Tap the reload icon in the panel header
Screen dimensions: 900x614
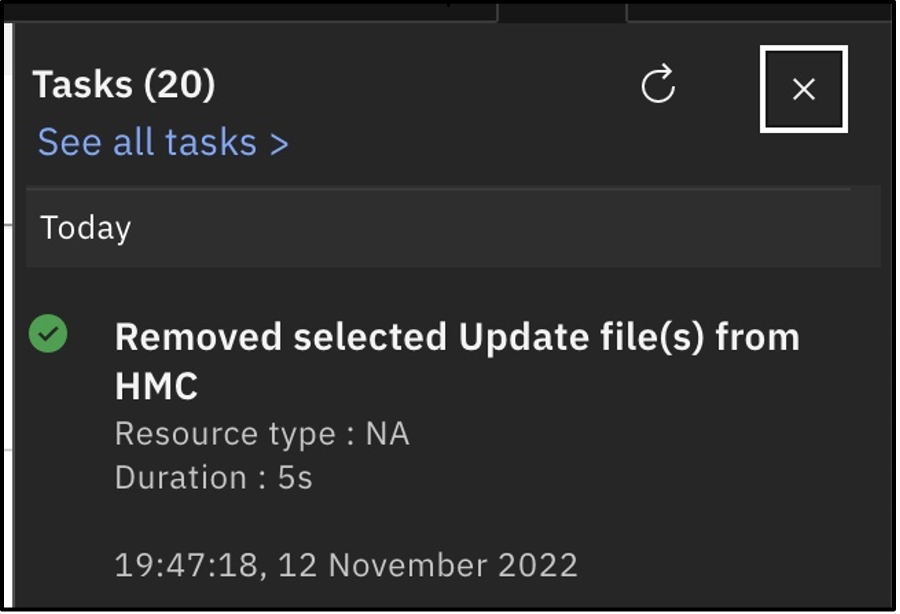657,87
